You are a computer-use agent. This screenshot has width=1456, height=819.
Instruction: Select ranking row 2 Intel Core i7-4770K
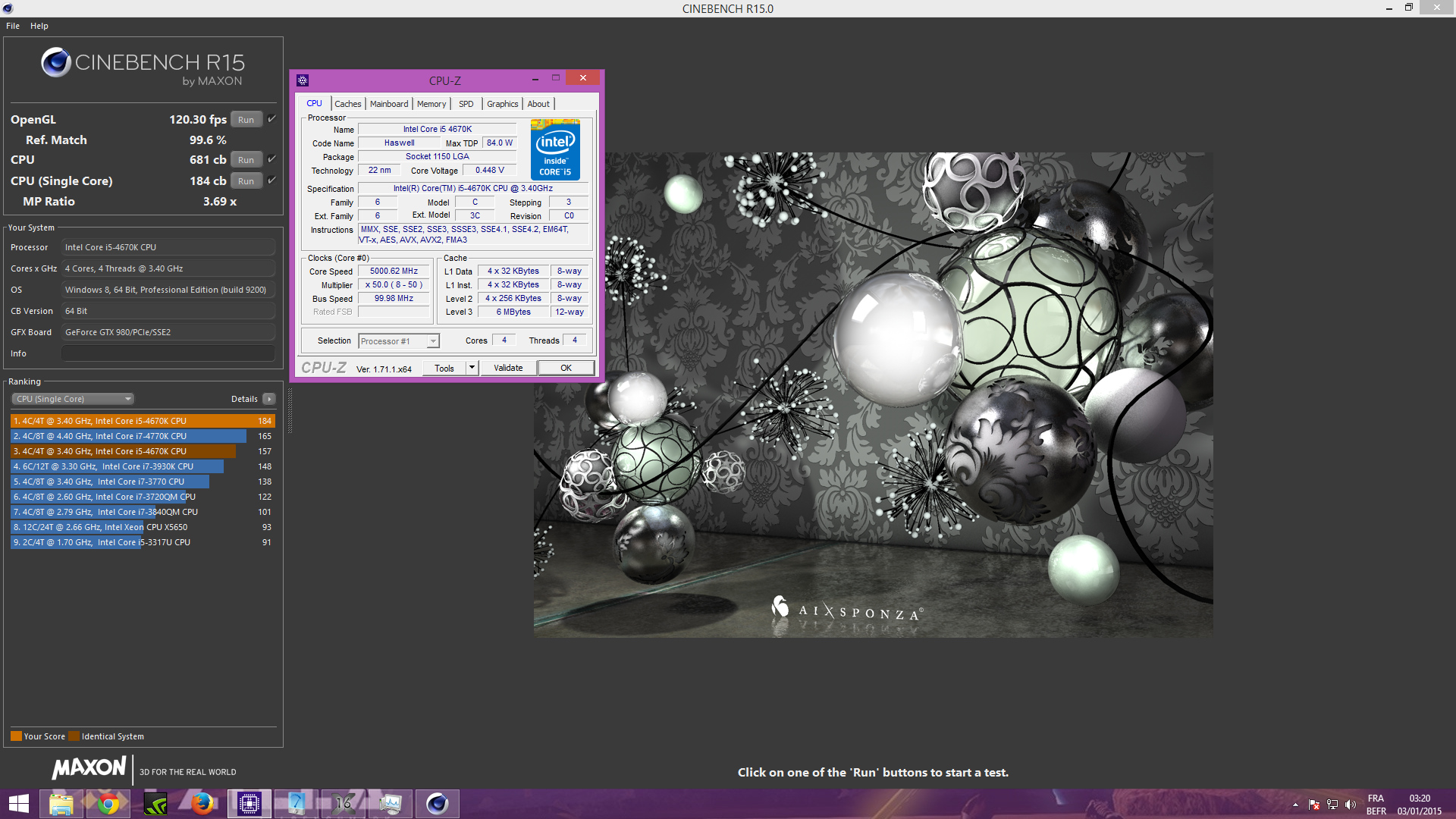pos(143,436)
